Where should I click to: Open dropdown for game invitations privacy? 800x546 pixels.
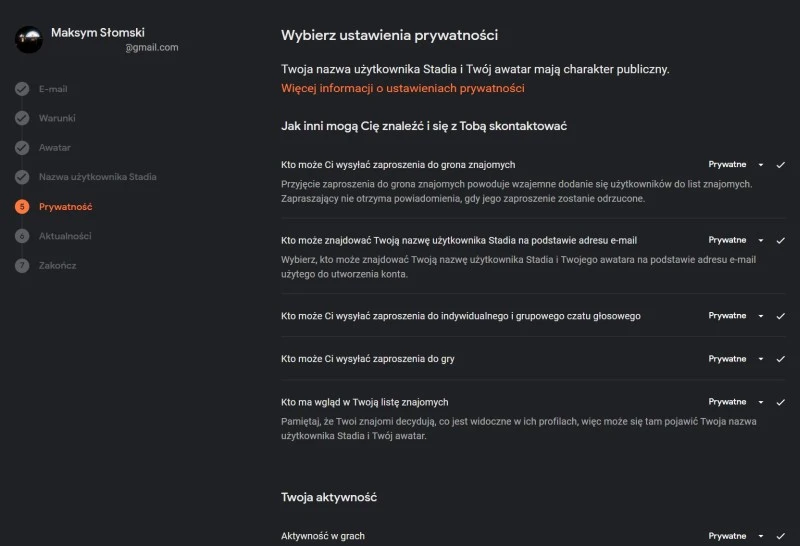(x=736, y=358)
